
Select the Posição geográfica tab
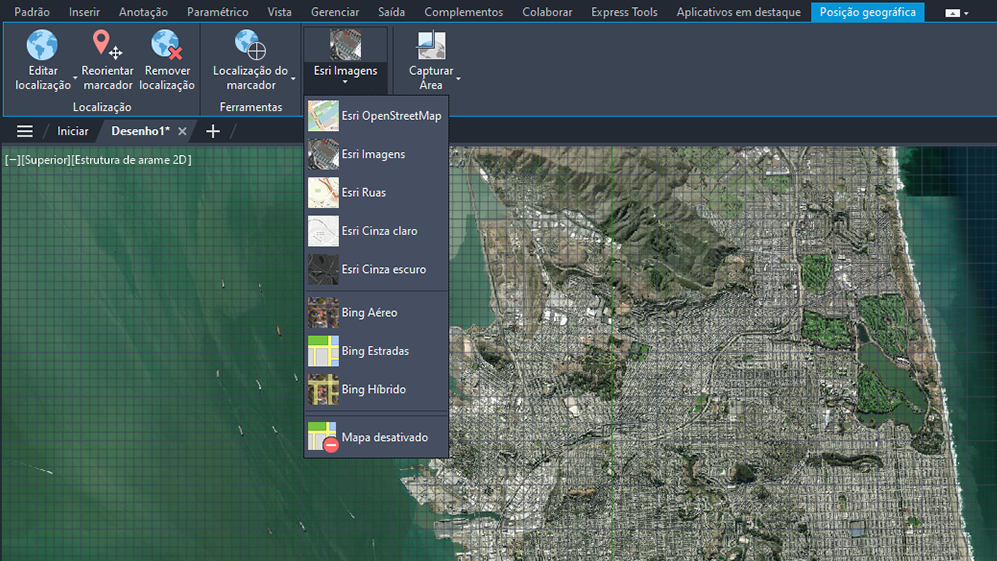tap(867, 12)
